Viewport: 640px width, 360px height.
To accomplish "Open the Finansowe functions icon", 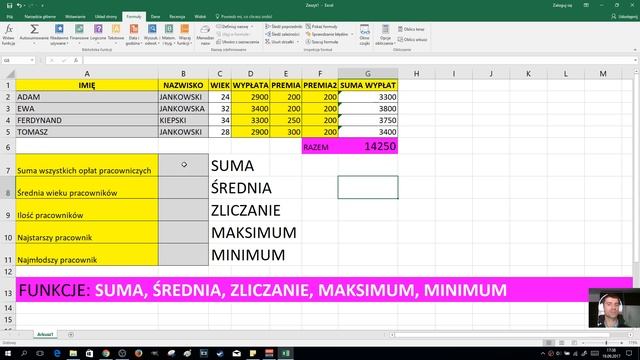I will (79, 29).
